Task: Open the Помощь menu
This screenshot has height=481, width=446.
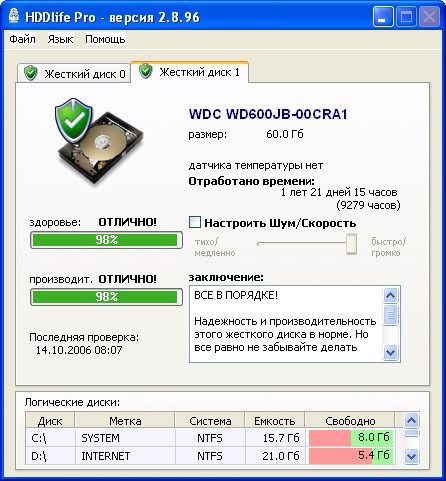Action: [105, 39]
